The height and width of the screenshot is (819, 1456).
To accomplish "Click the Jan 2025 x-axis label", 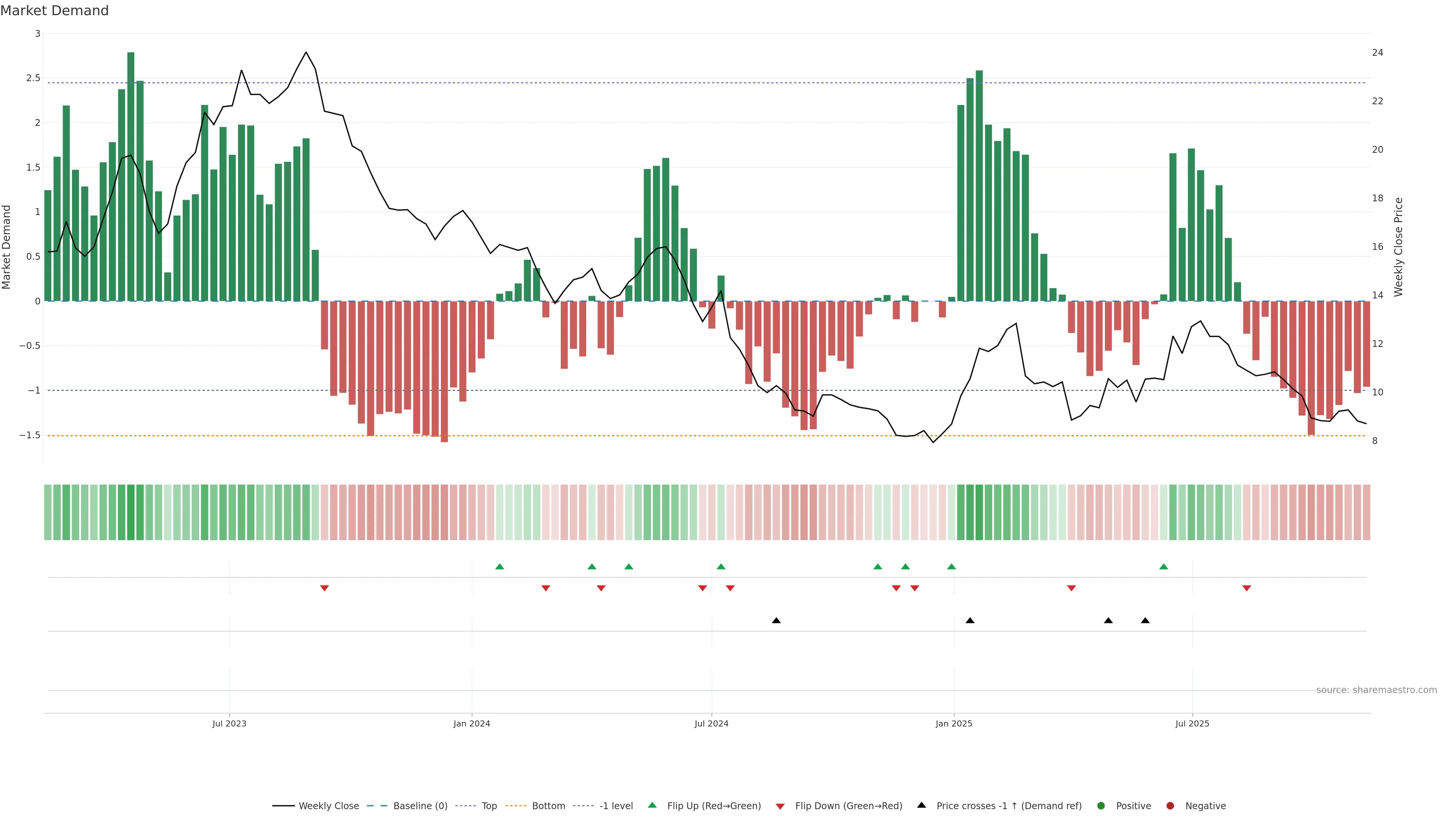I will coord(954,723).
